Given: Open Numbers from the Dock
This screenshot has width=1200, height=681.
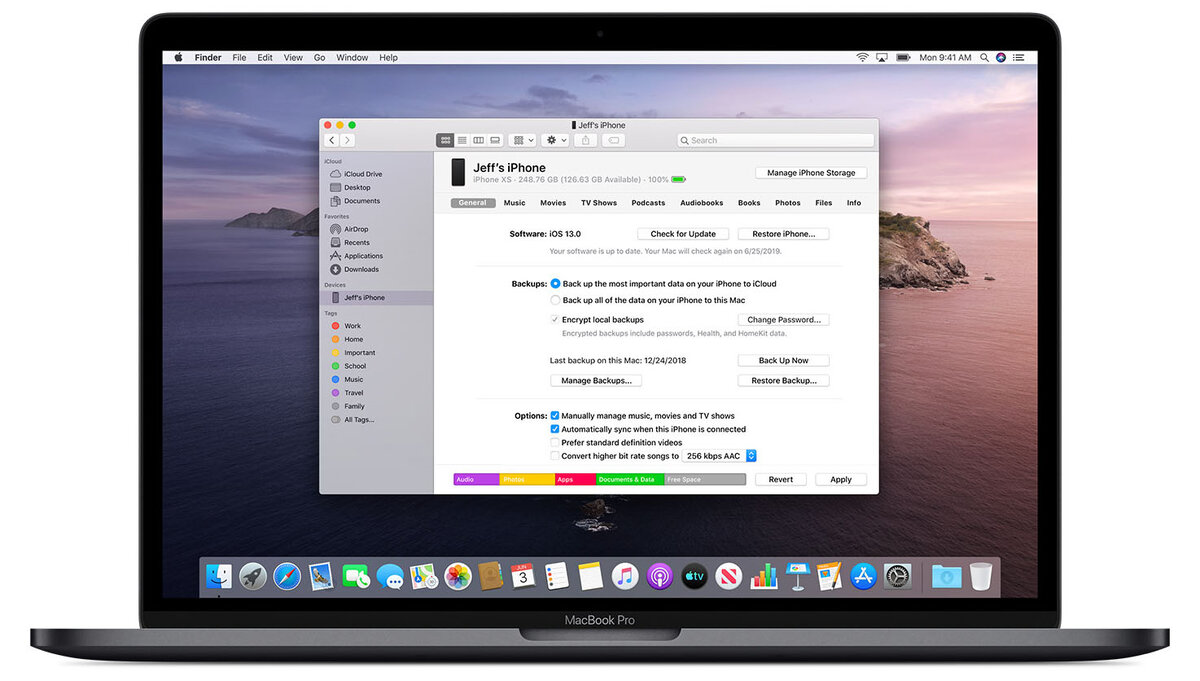Looking at the screenshot, I should pos(764,576).
